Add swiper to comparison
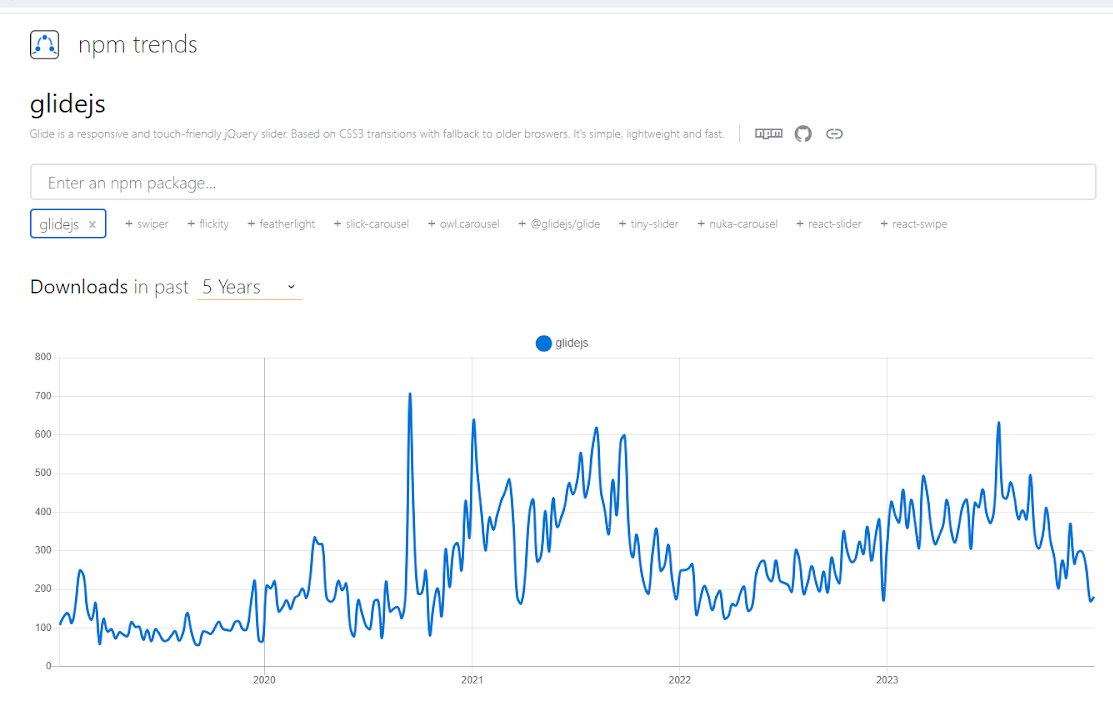The width and height of the screenshot is (1113, 709). click(147, 224)
